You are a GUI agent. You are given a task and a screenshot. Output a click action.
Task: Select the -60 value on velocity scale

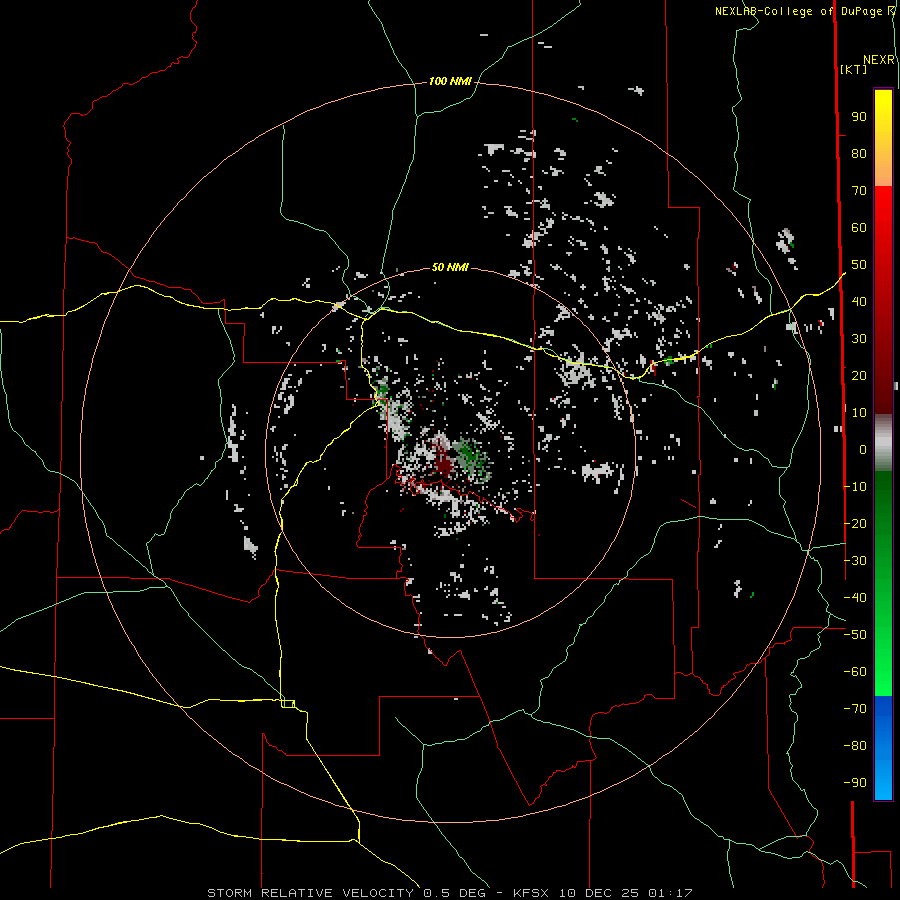point(855,672)
